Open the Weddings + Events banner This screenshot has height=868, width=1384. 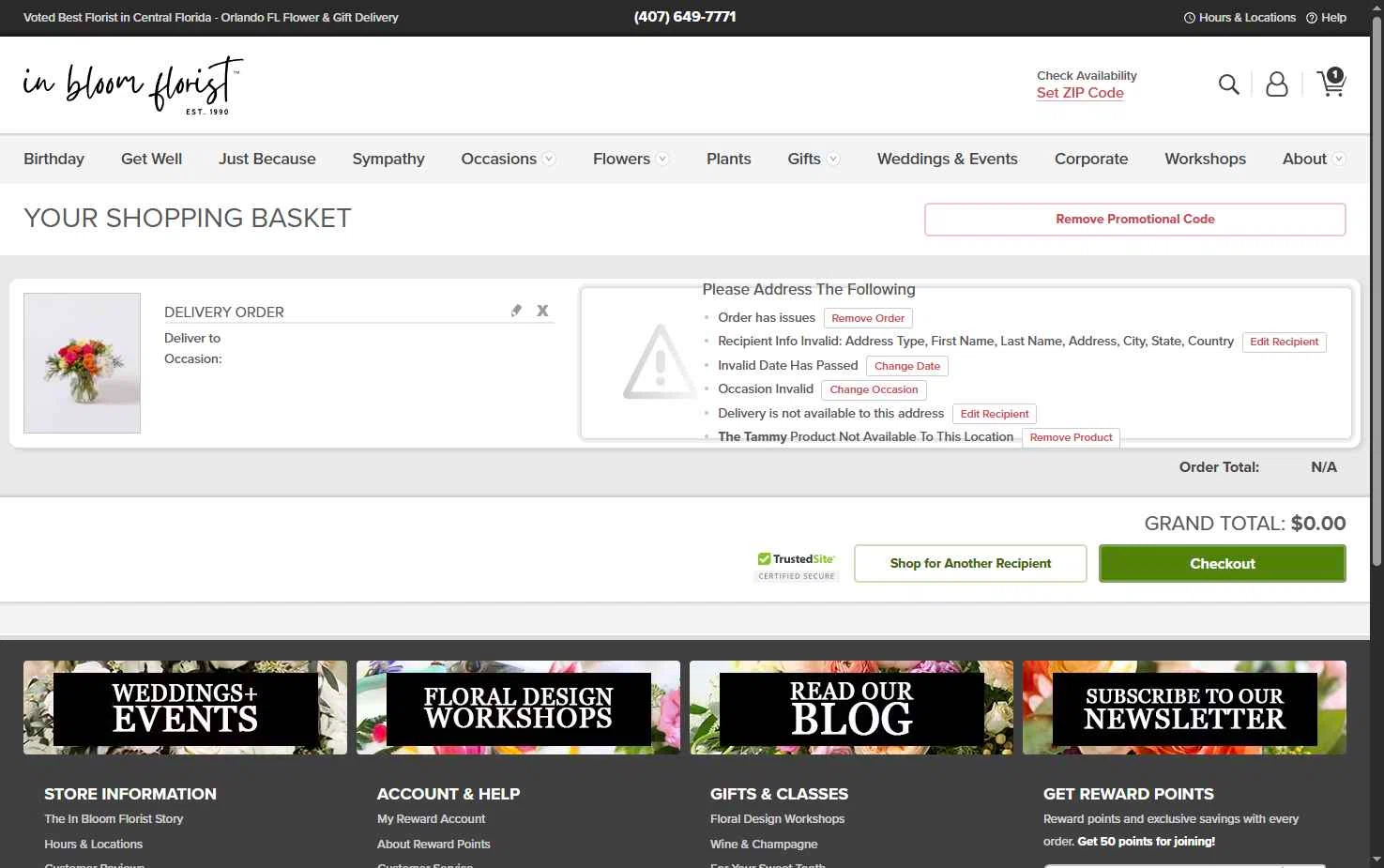tap(185, 708)
